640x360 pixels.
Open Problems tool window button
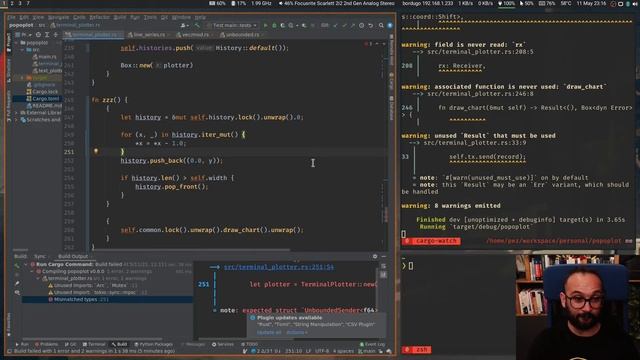click(x=46, y=344)
